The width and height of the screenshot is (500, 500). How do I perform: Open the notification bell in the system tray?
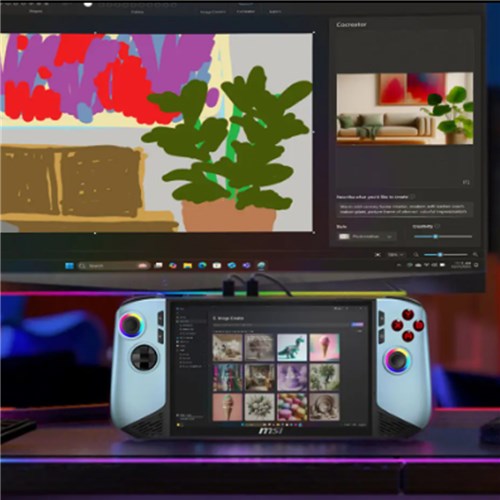pos(476,265)
